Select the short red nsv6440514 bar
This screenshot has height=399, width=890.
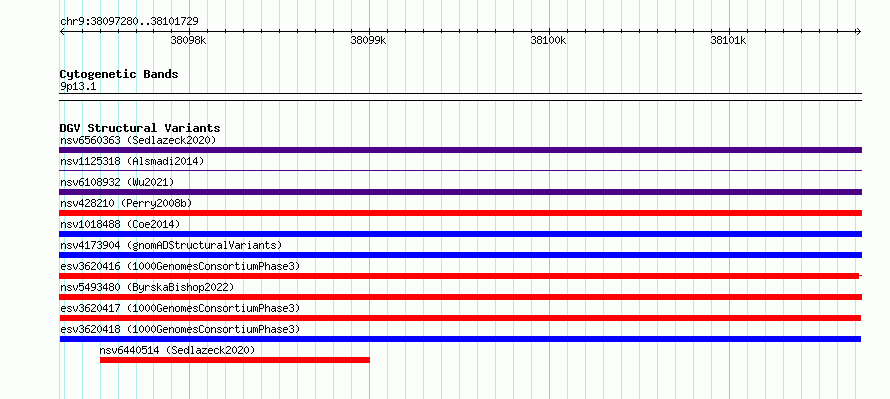[x=235, y=360]
